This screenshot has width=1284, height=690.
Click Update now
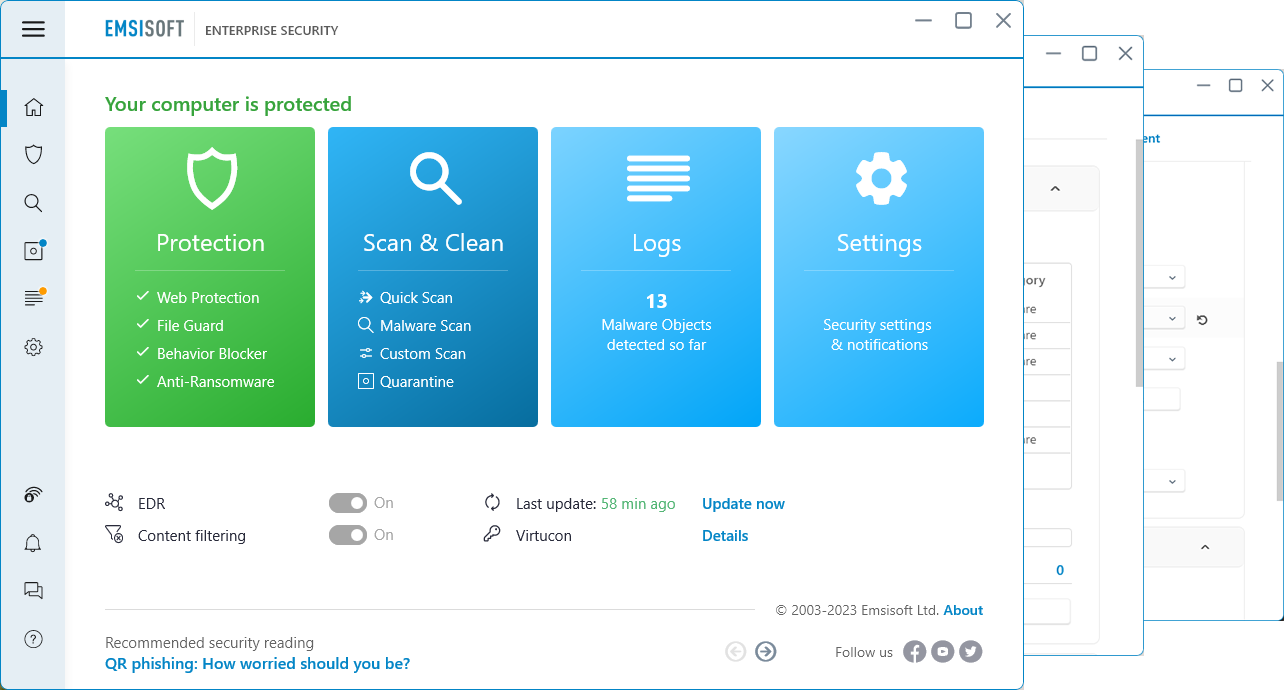(x=743, y=503)
